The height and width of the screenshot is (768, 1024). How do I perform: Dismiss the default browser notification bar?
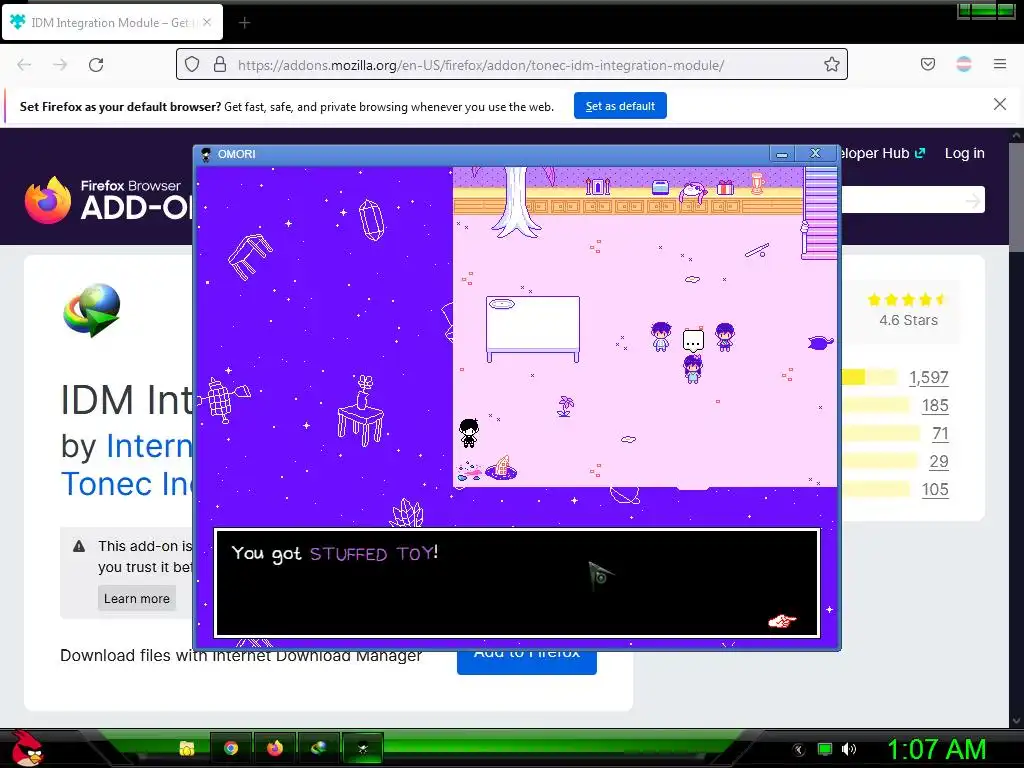999,104
